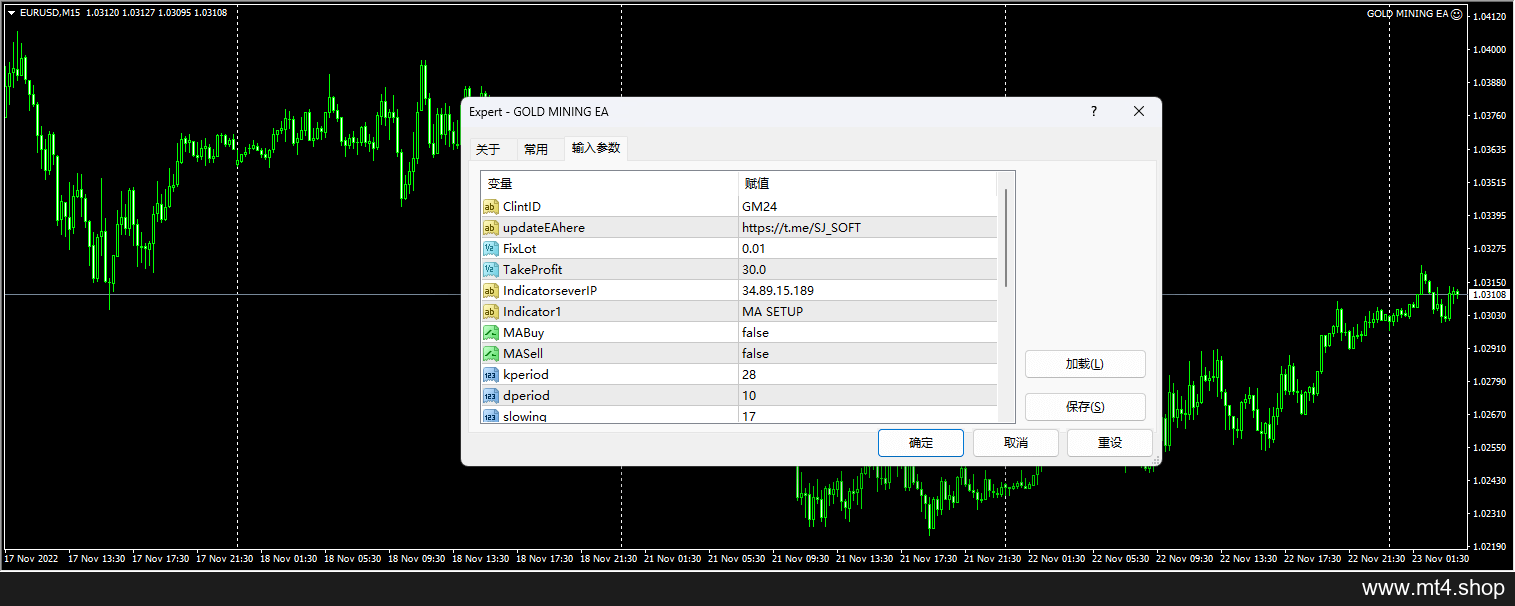Screen dimensions: 1515x606
Task: Click the 1.04120 price axis label
Action: coord(1491,17)
